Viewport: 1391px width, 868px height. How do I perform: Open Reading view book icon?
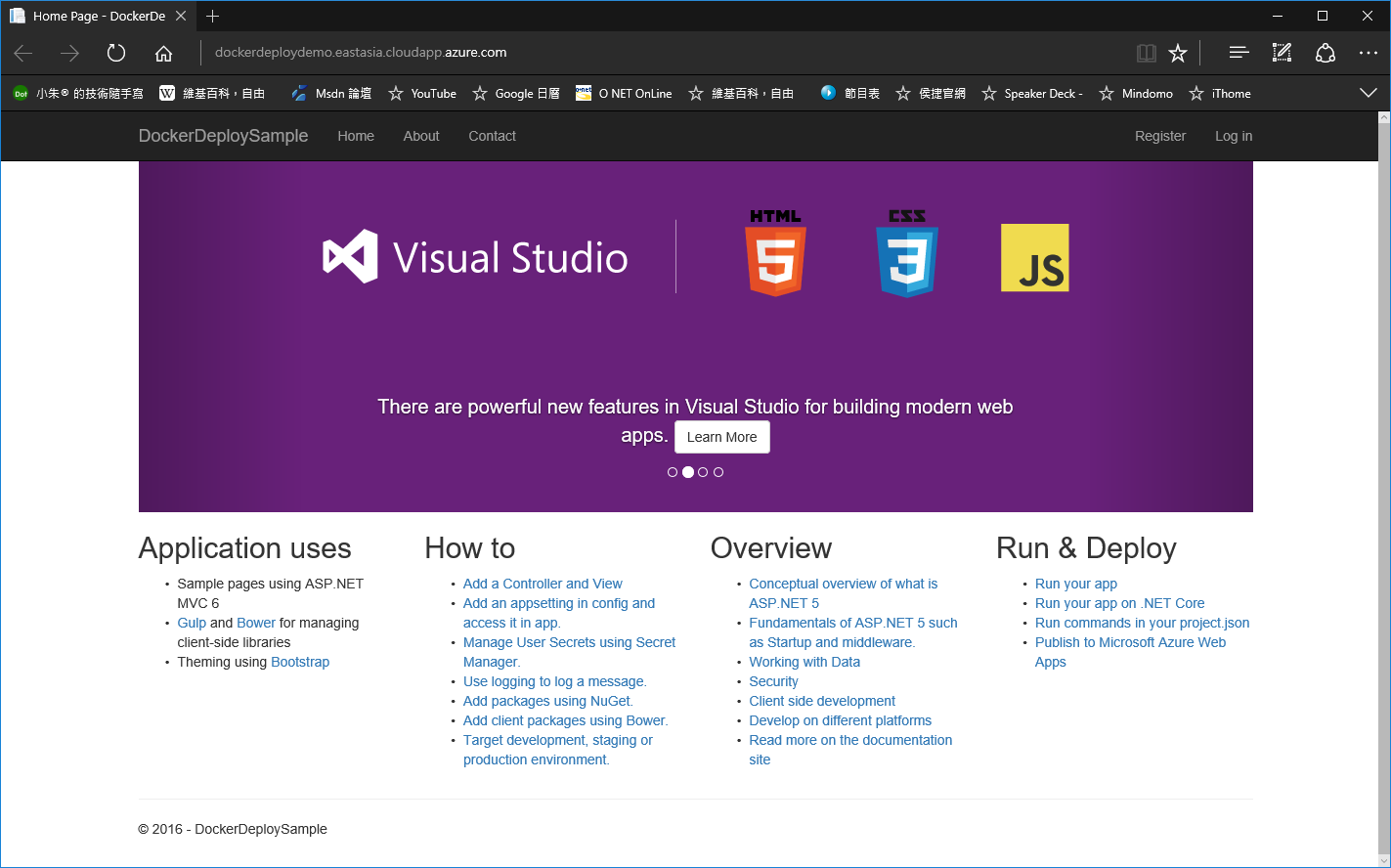click(1147, 53)
